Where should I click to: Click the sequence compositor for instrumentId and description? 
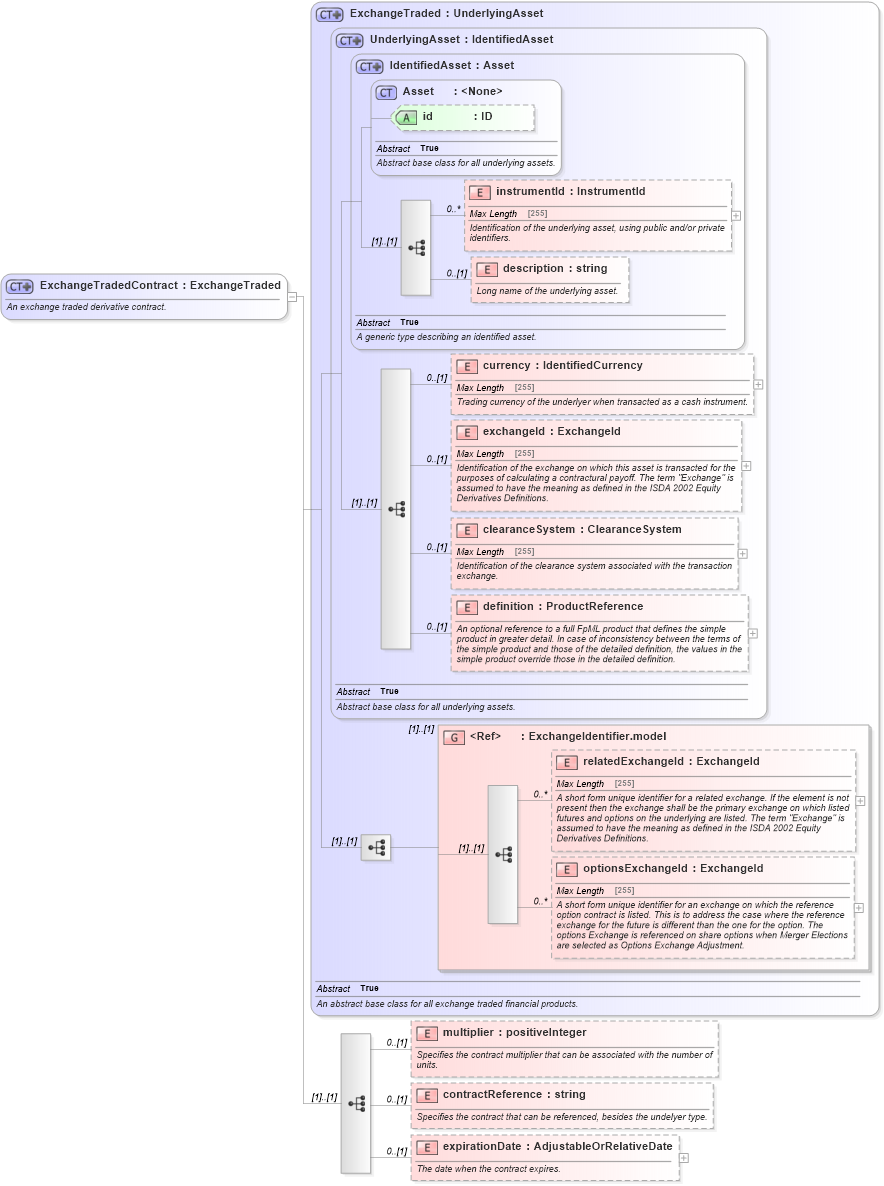coord(416,248)
